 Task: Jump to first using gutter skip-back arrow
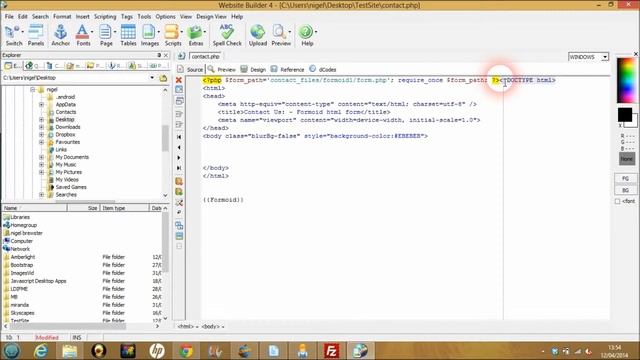click(179, 137)
